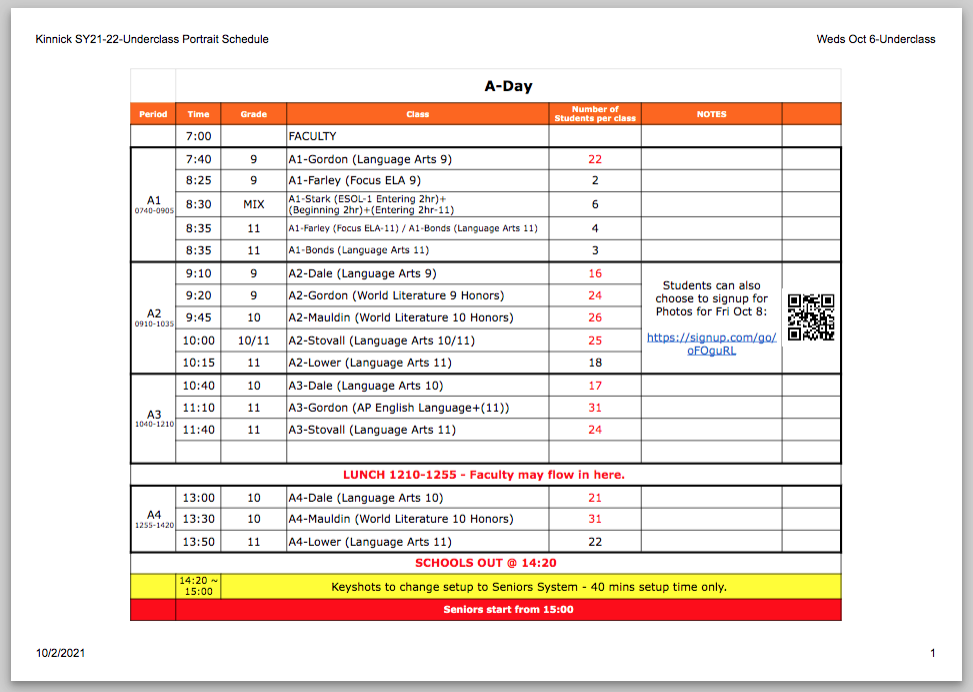
Task: Select the student count 22 for A1-Gordon
Action: [x=593, y=158]
